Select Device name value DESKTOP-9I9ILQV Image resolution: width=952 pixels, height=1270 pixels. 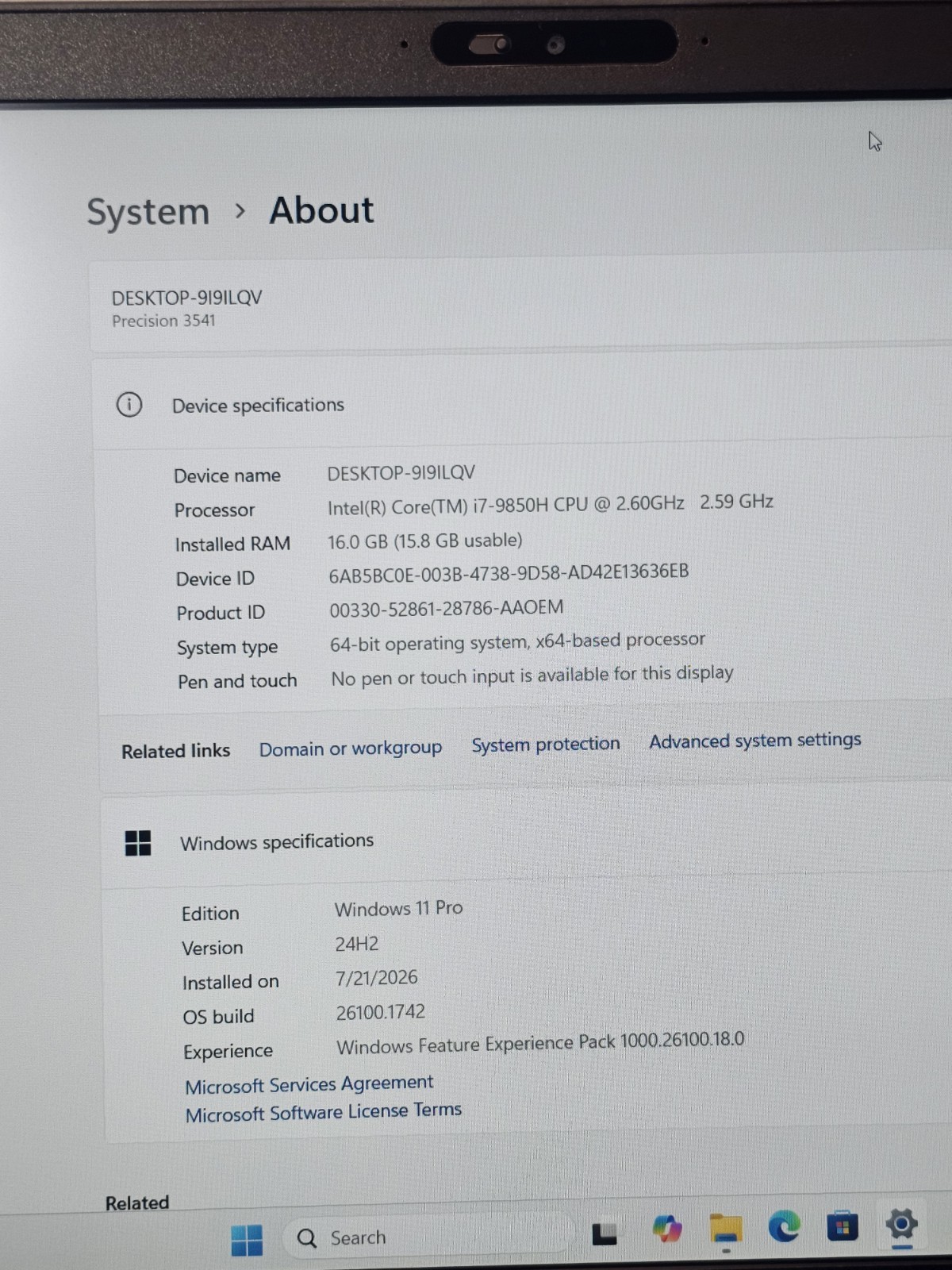click(x=401, y=473)
